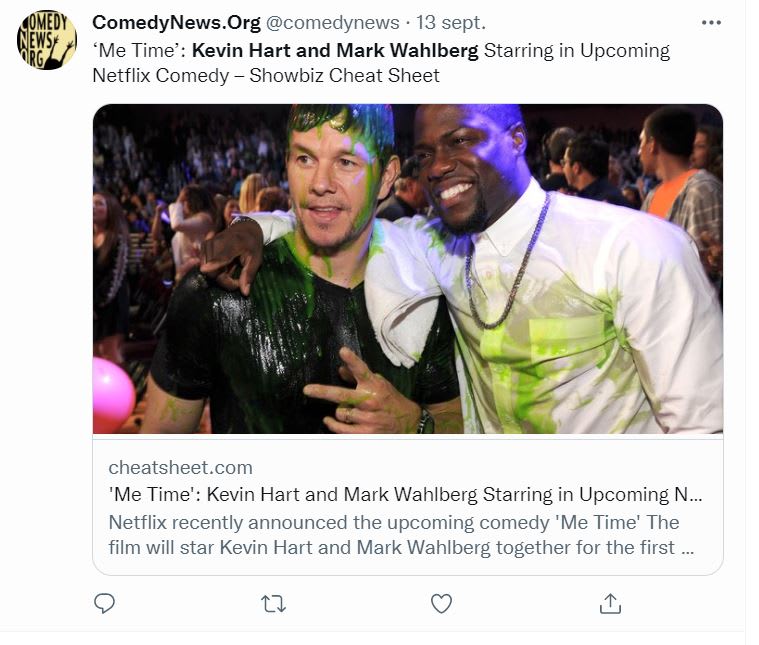Retweet the 'Me Time' post
Screen dimensions: 759x645
pos(273,603)
